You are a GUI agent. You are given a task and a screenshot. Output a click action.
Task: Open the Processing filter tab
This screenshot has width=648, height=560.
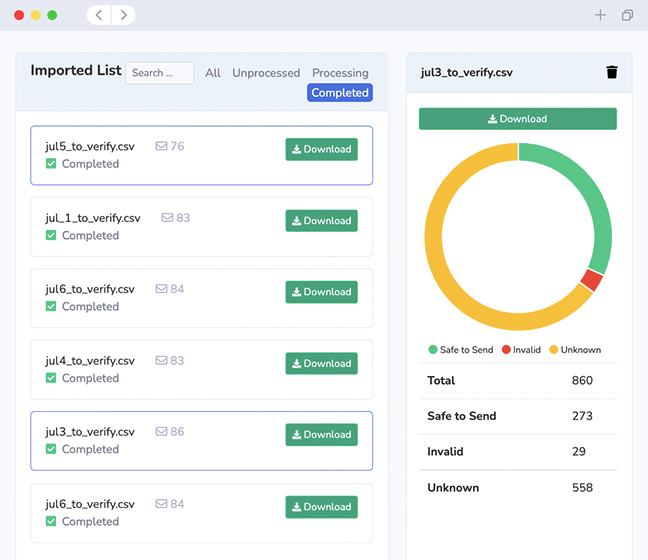click(340, 73)
